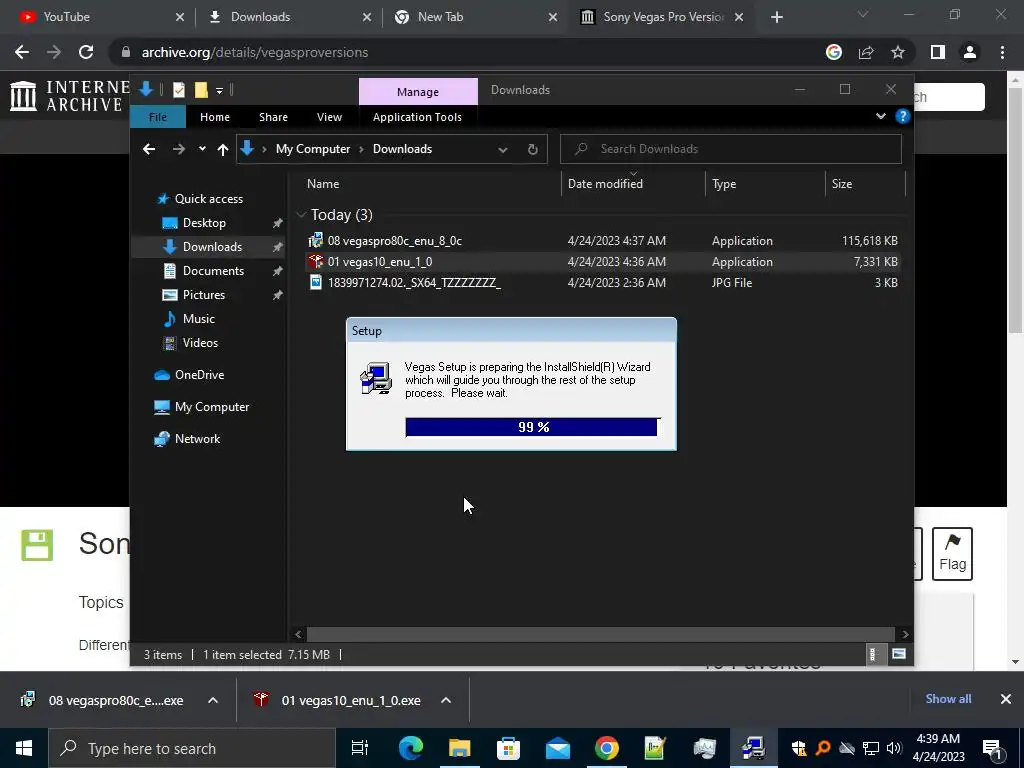Open Chrome profile avatar

[x=970, y=52]
